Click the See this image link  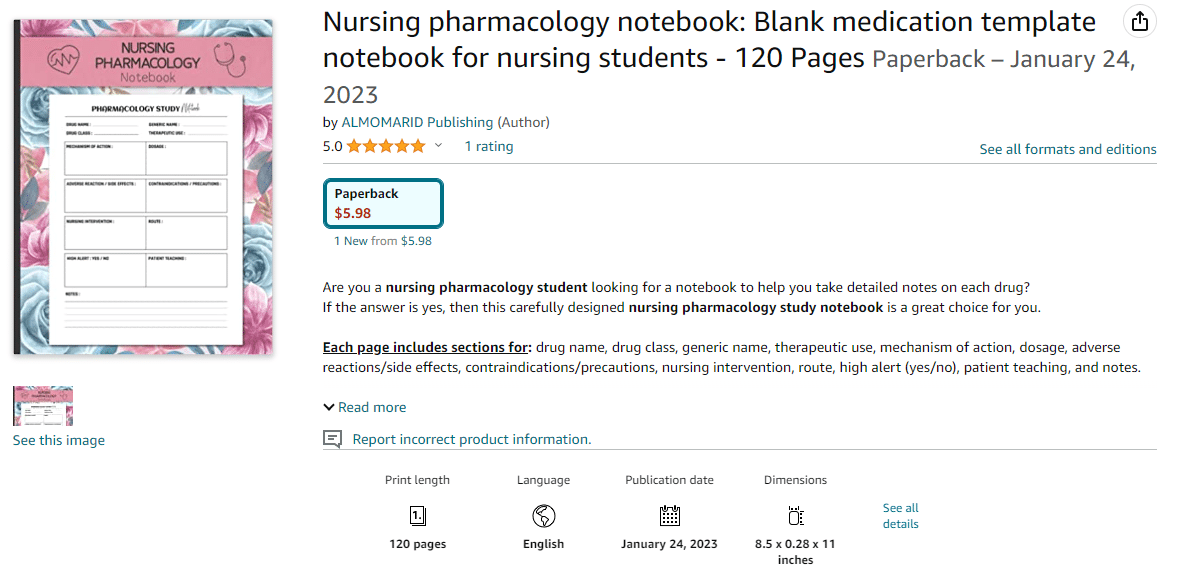59,440
